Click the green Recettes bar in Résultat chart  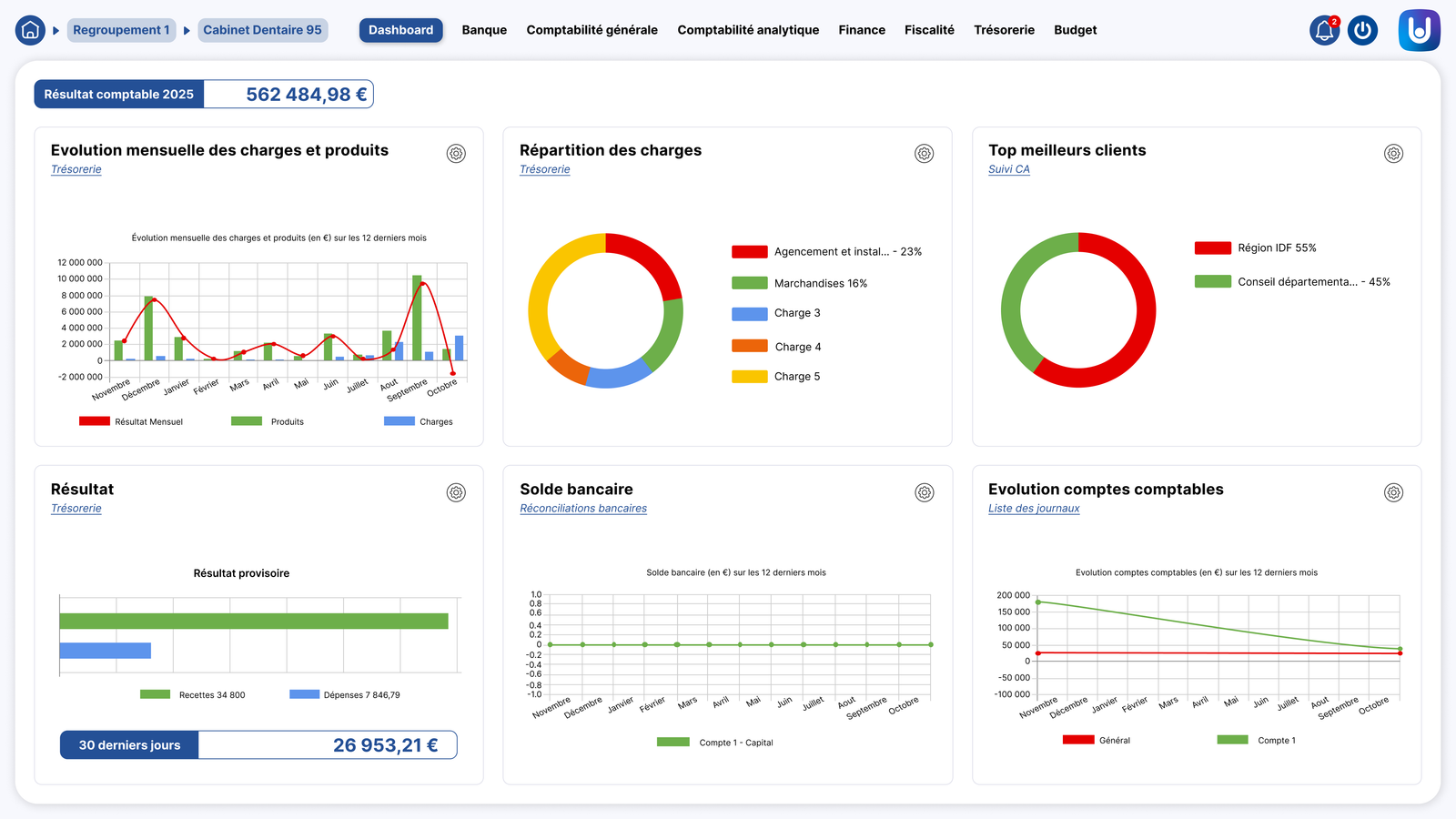pyautogui.click(x=254, y=622)
